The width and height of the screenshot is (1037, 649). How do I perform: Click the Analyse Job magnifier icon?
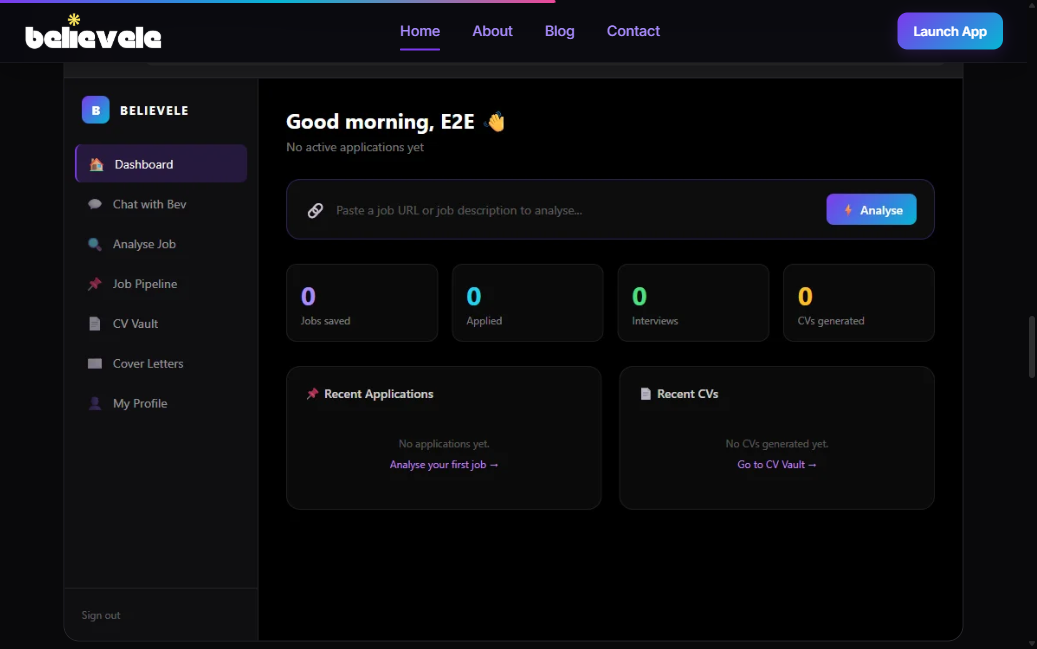[x=92, y=244]
